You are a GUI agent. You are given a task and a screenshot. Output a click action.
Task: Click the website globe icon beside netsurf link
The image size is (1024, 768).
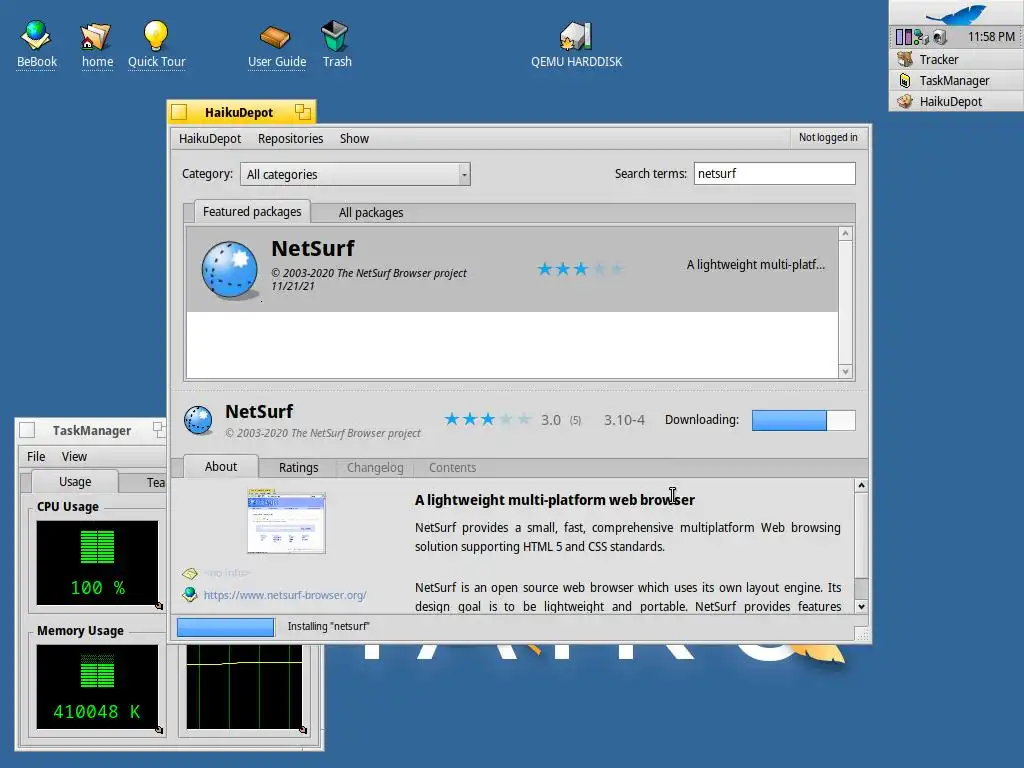[x=190, y=594]
